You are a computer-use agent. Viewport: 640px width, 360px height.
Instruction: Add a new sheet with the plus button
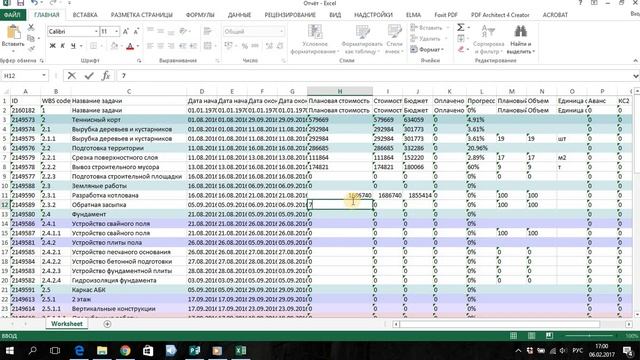coord(107,324)
